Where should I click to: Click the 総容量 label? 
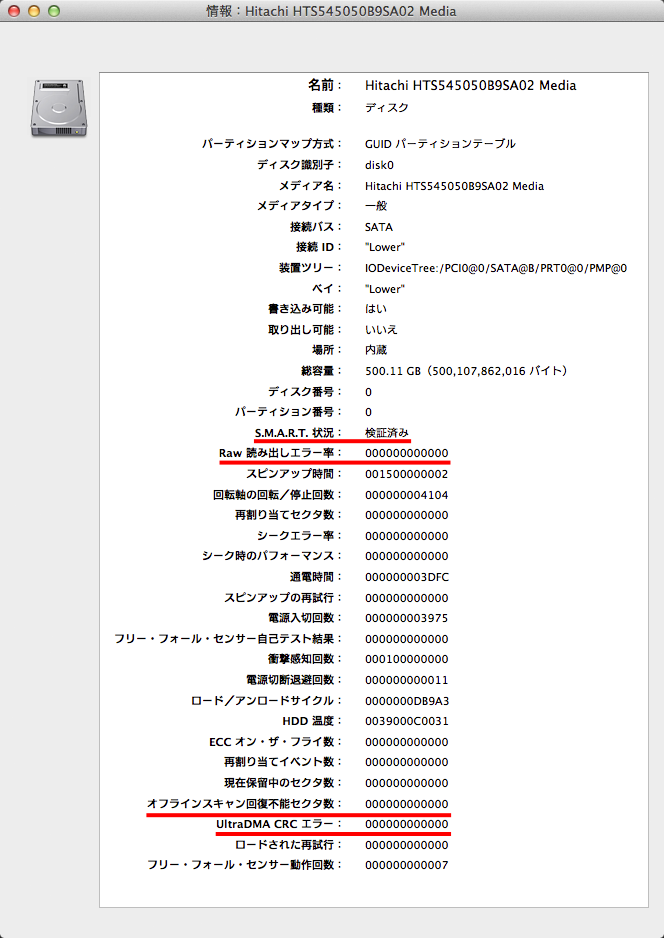point(321,371)
